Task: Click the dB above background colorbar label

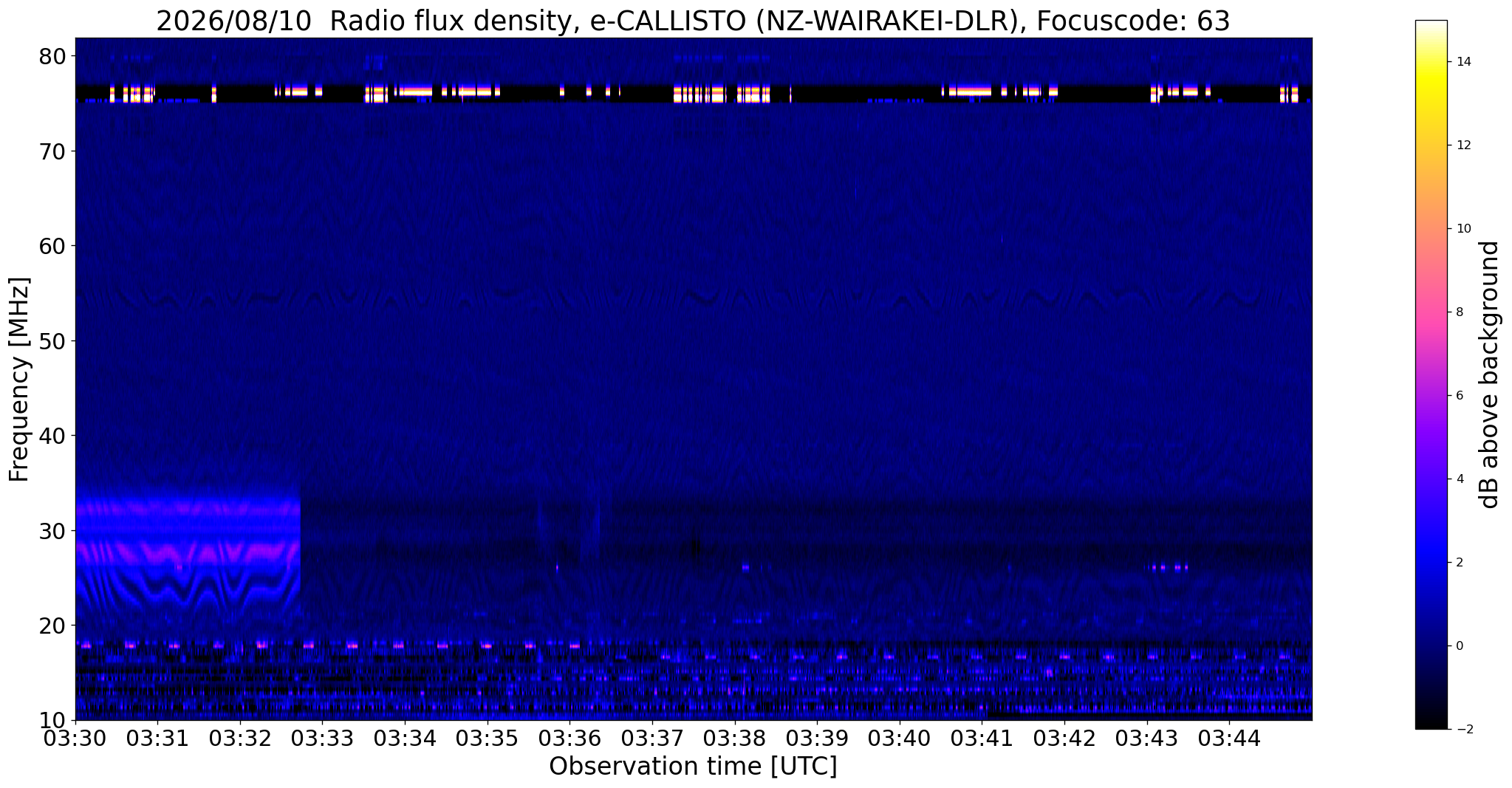Action: pos(1490,375)
